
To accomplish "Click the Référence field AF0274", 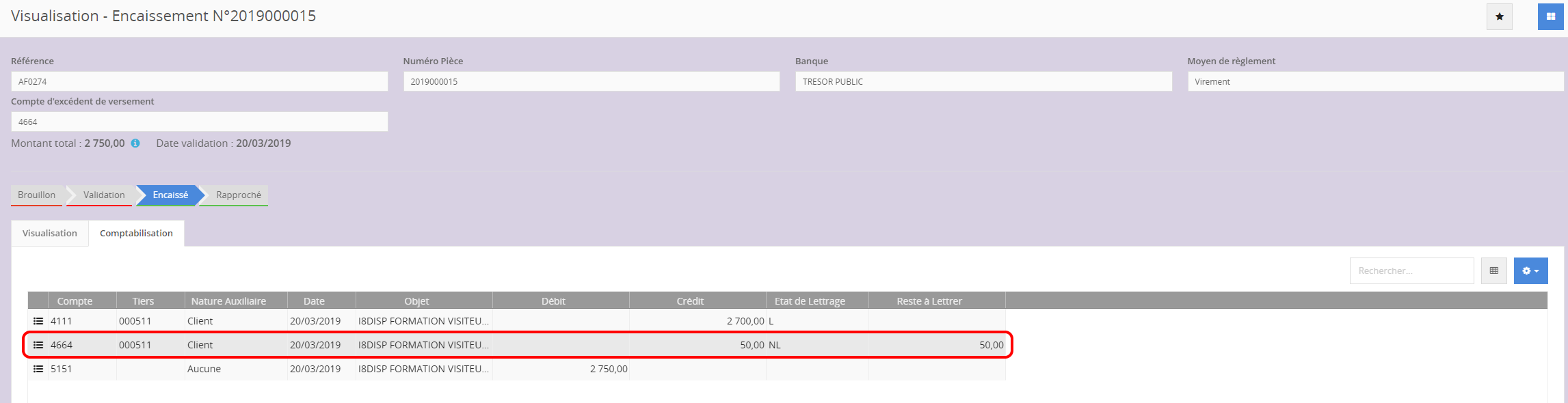I will pyautogui.click(x=199, y=82).
